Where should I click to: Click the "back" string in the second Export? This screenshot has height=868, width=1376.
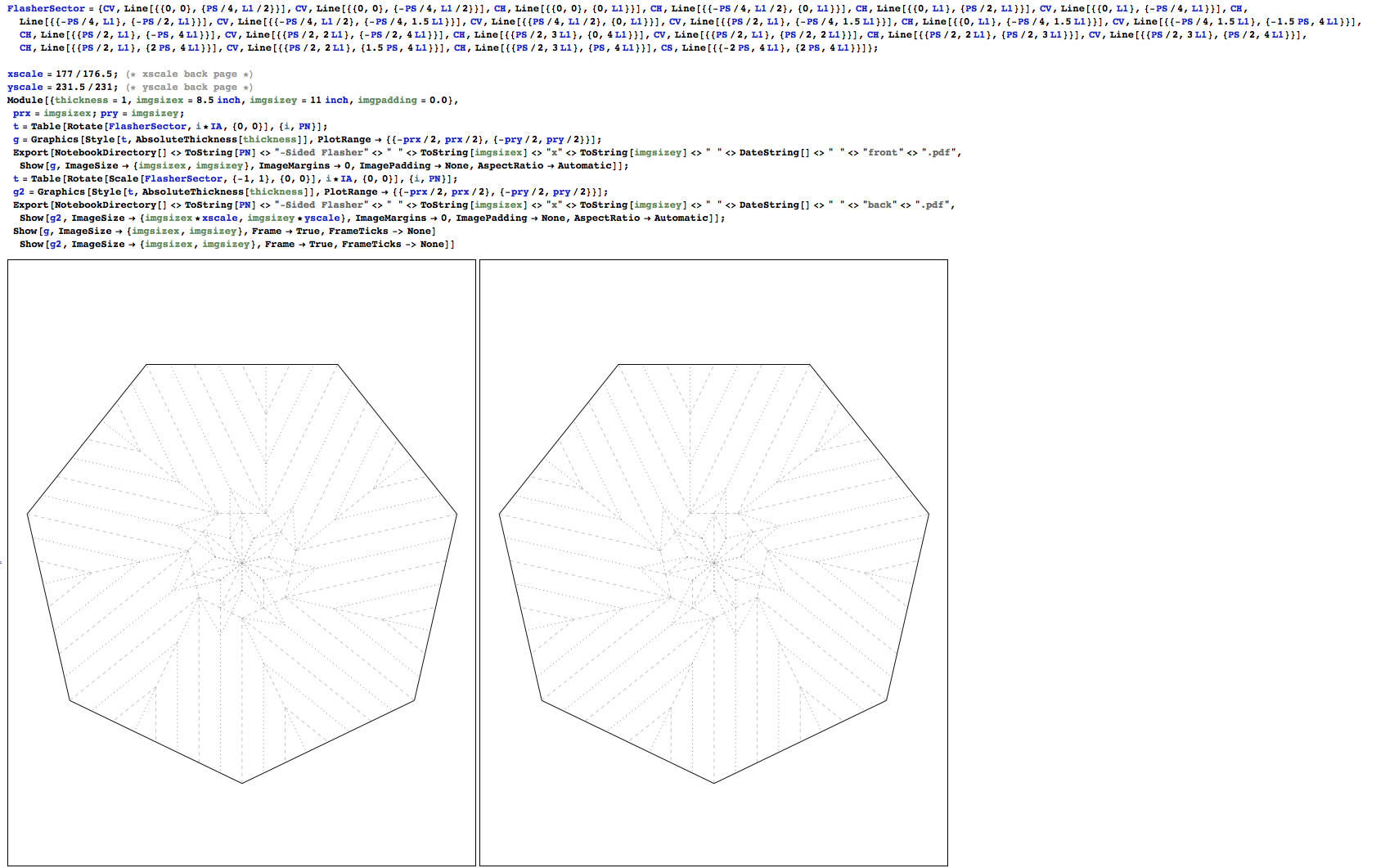880,205
